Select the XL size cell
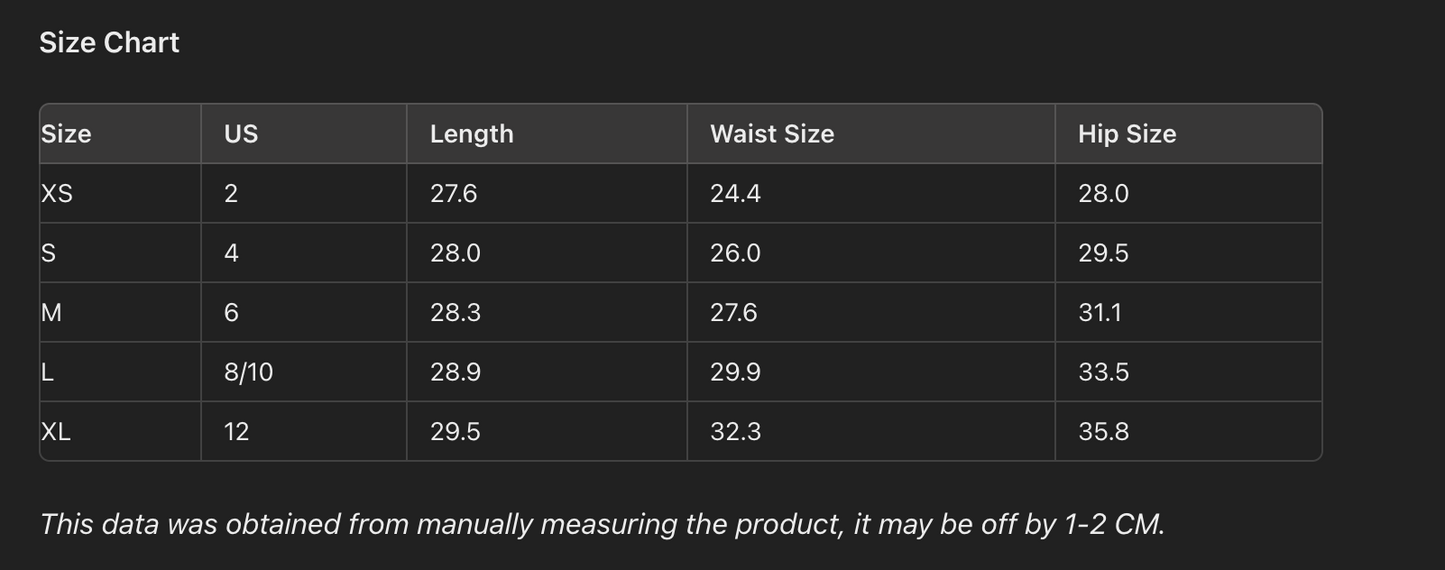 56,431
